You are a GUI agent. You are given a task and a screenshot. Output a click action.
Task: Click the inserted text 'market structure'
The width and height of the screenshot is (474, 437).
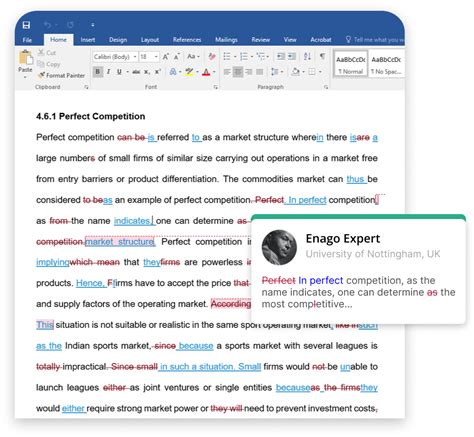[120, 242]
